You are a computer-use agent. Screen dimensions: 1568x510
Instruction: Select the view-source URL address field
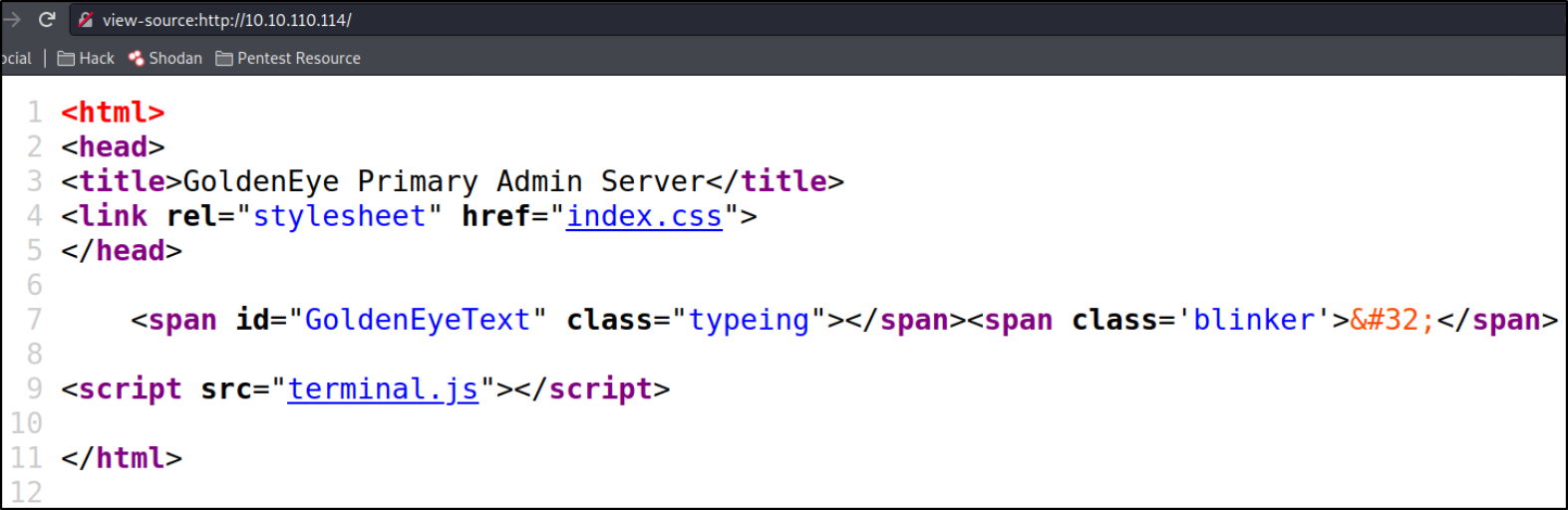pos(817,19)
